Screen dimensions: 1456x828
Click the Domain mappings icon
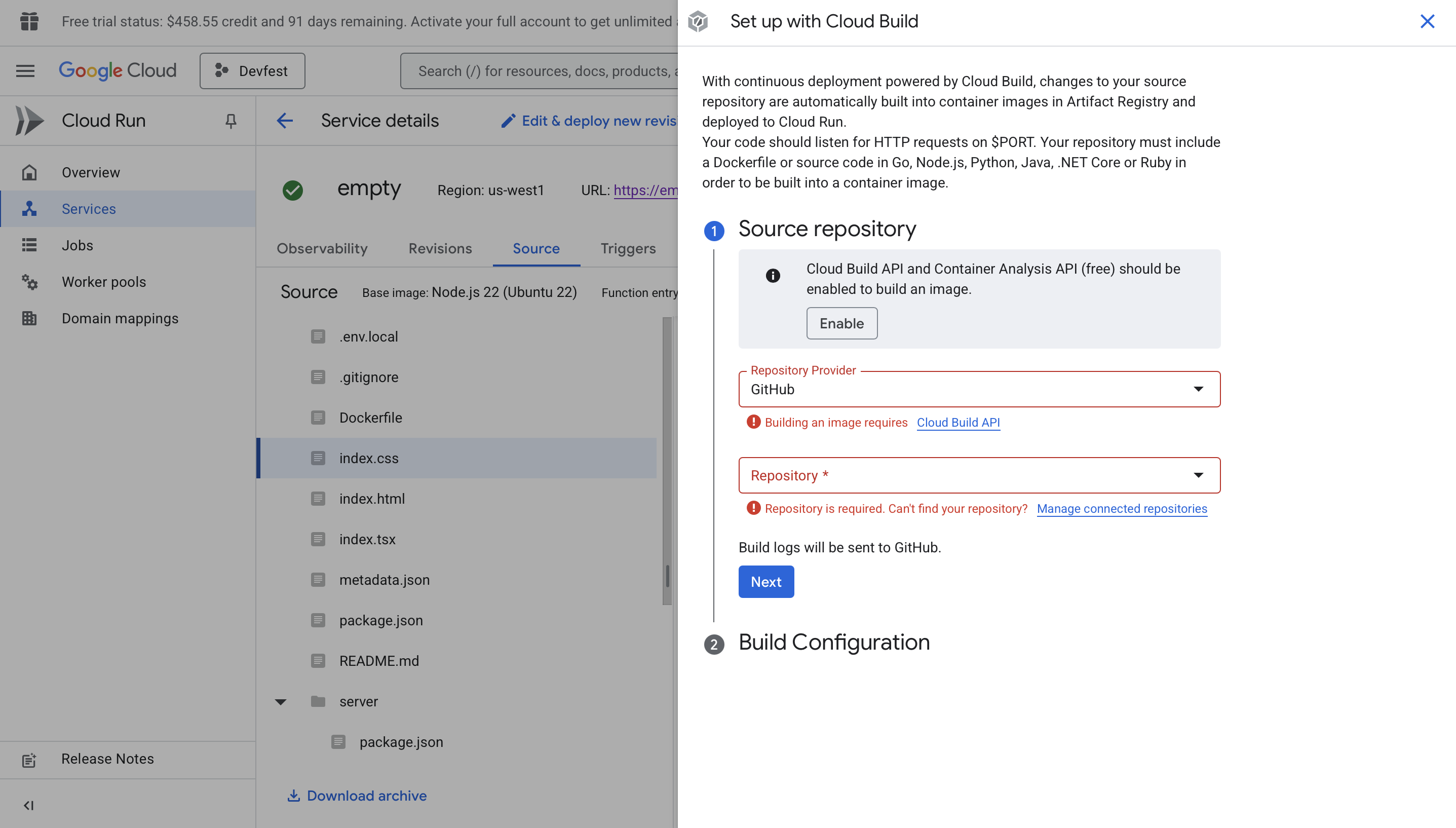point(29,318)
